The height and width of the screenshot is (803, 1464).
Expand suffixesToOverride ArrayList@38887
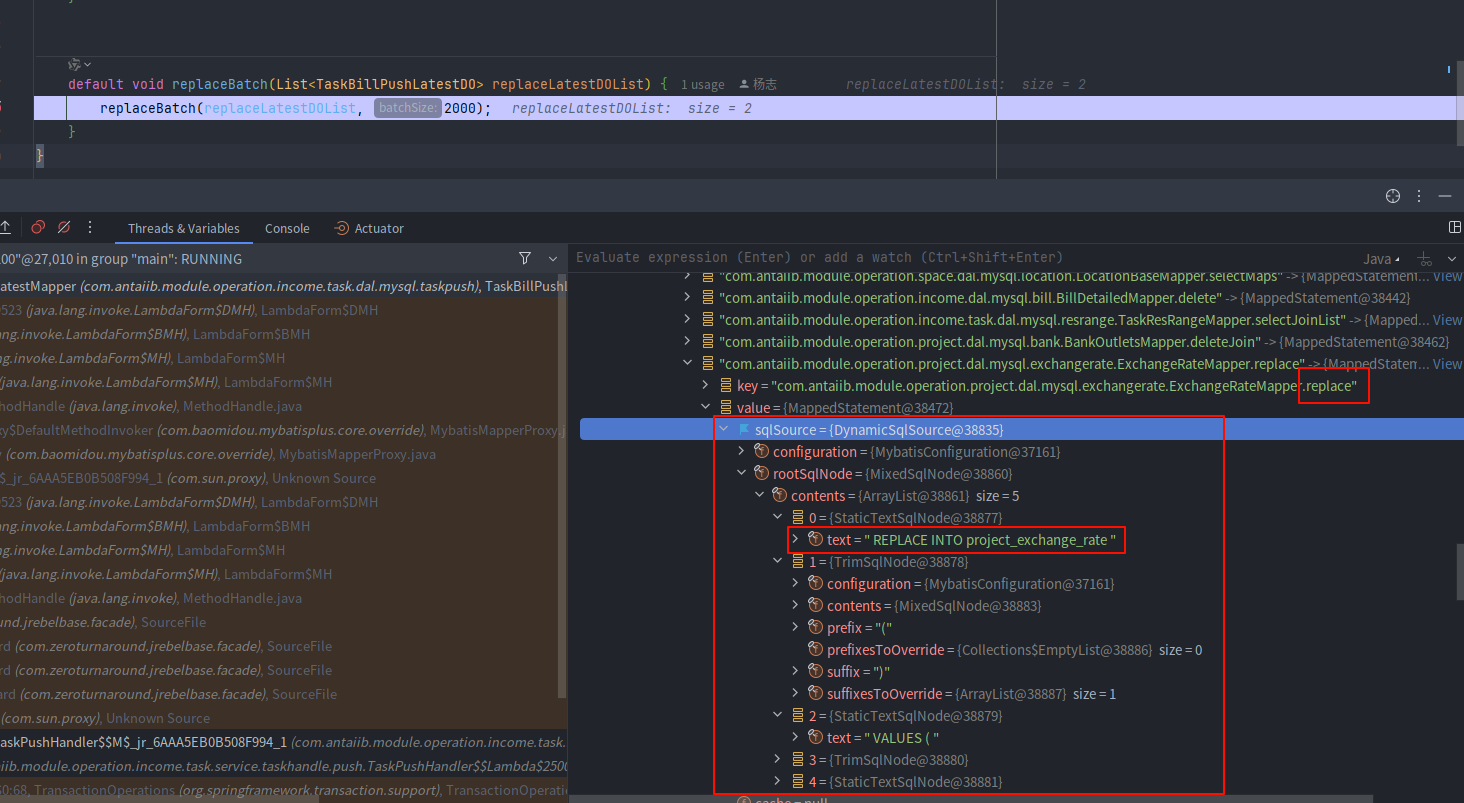point(795,694)
